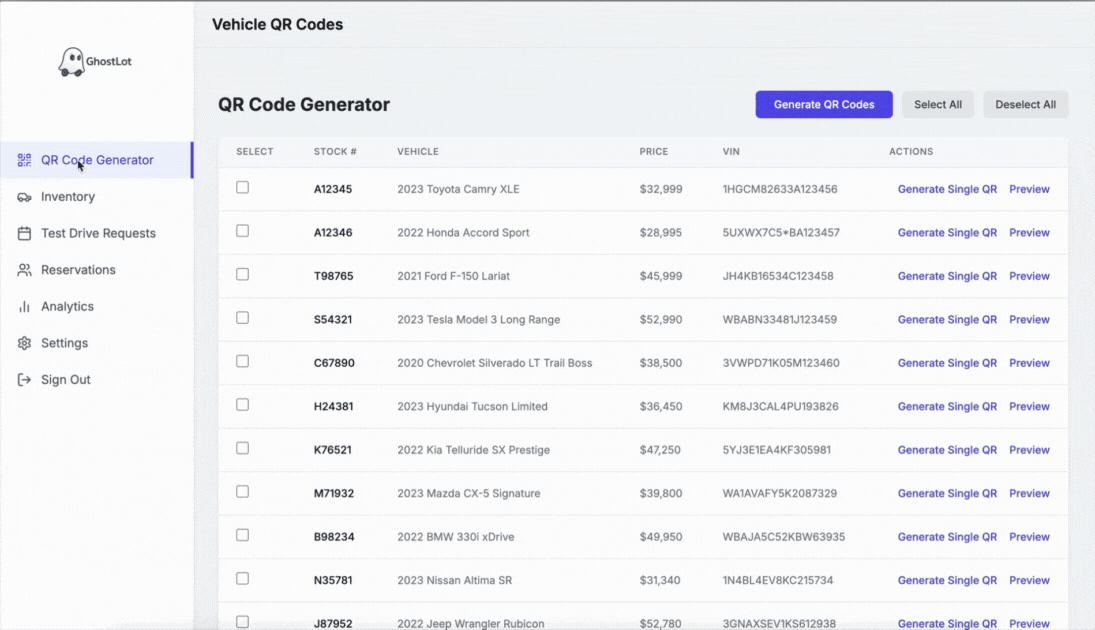Tick the checkbox beside BMW 330i xDrive
The width and height of the screenshot is (1095, 630).
point(242,535)
